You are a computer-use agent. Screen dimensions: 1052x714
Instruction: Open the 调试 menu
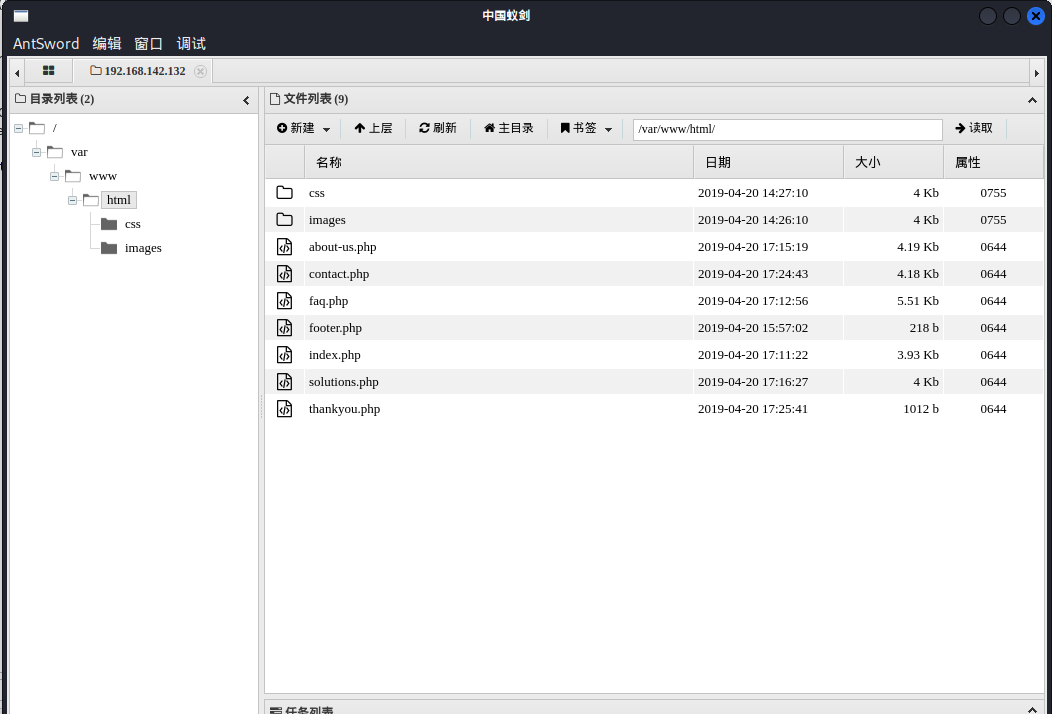[191, 44]
